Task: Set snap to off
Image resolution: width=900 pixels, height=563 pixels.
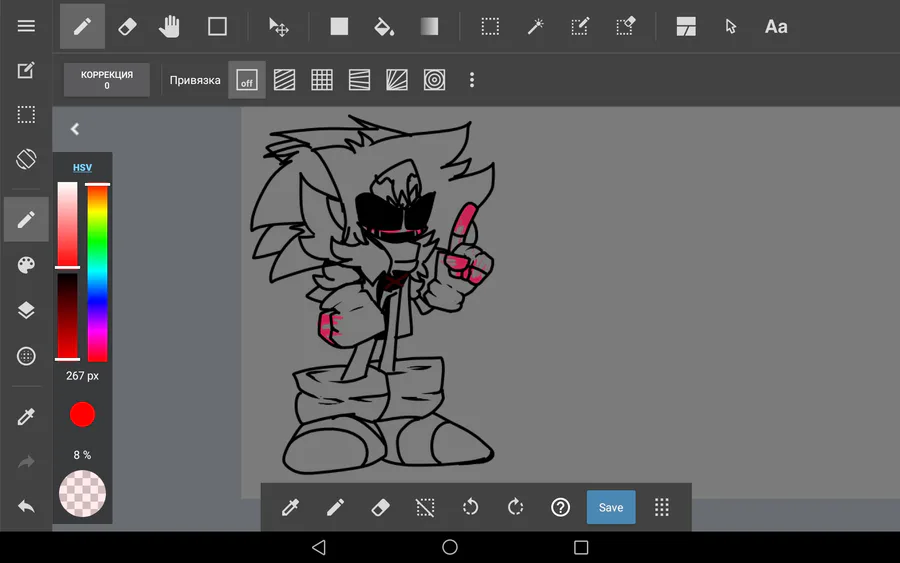Action: [247, 80]
